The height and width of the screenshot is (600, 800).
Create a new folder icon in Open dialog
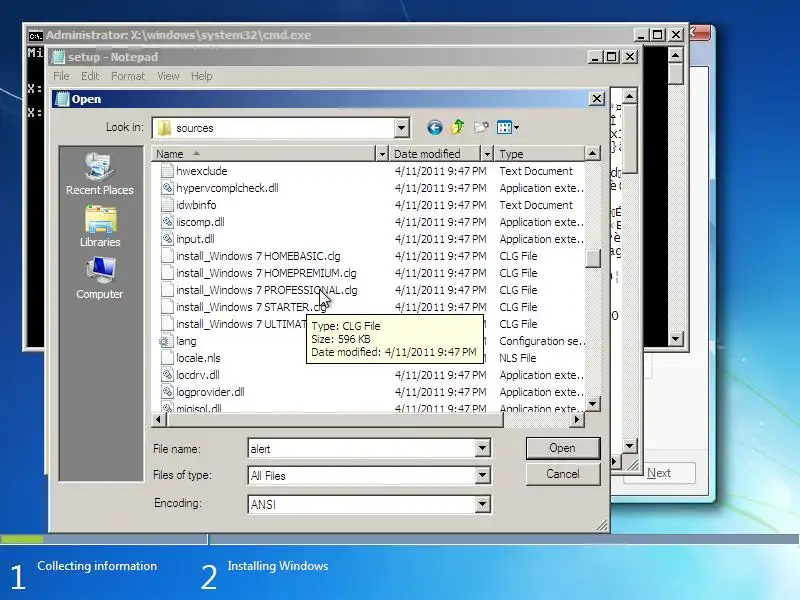pos(481,127)
